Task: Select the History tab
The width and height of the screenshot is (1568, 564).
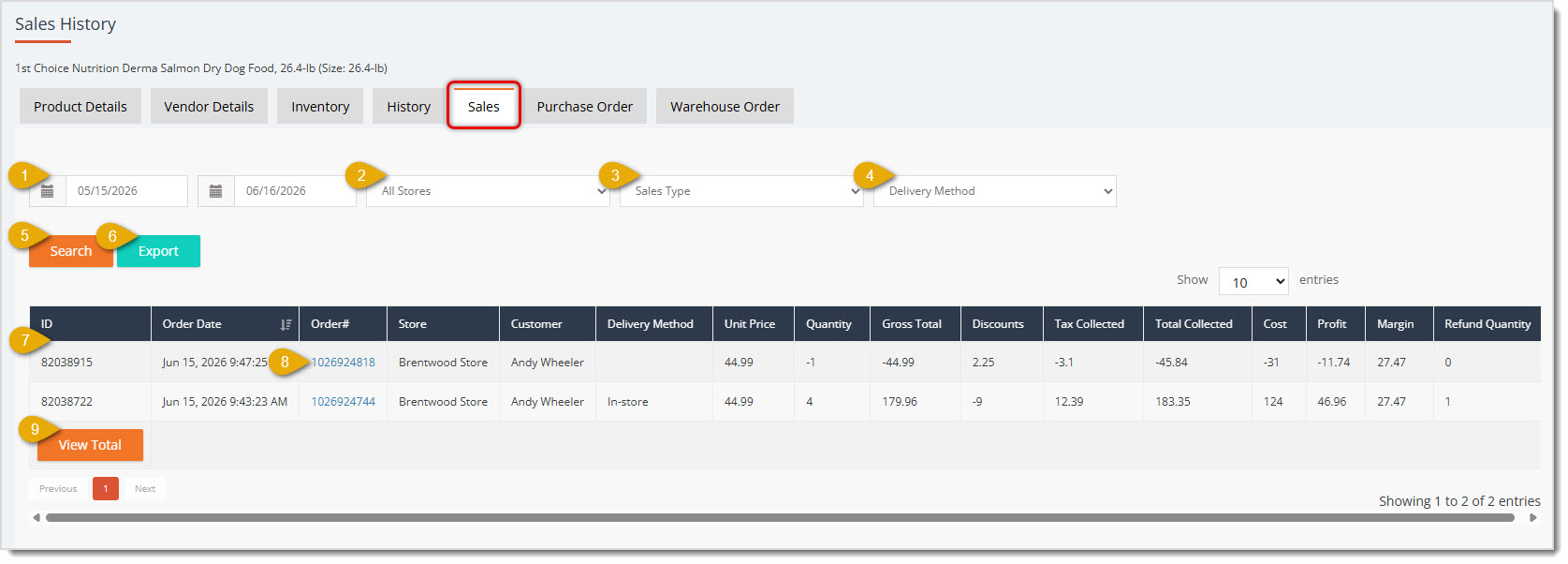Action: 409,107
